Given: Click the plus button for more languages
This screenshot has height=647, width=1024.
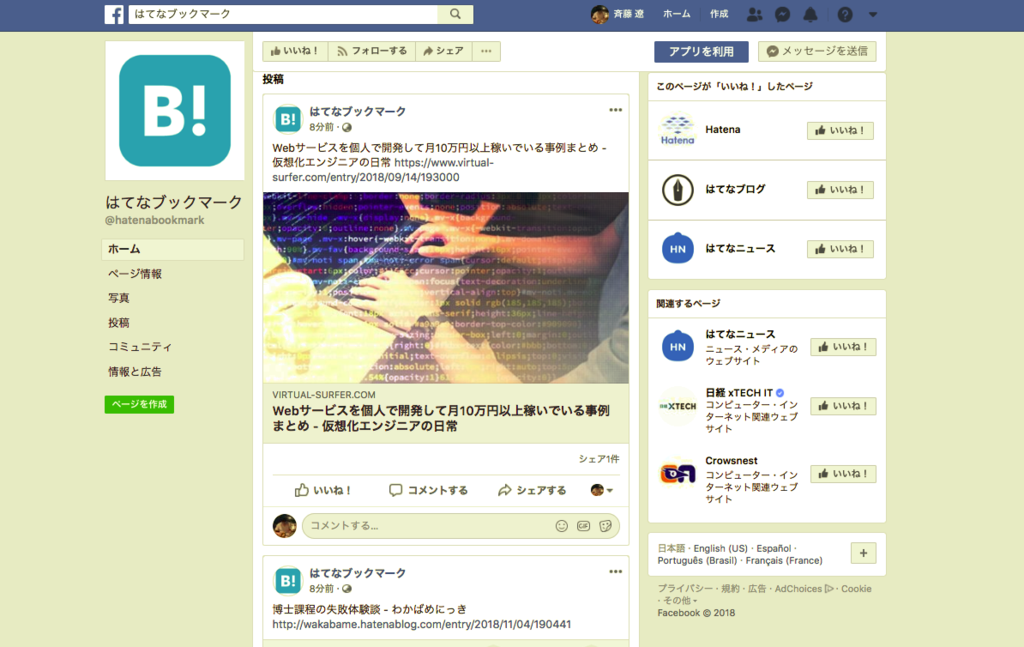Looking at the screenshot, I should [x=863, y=553].
